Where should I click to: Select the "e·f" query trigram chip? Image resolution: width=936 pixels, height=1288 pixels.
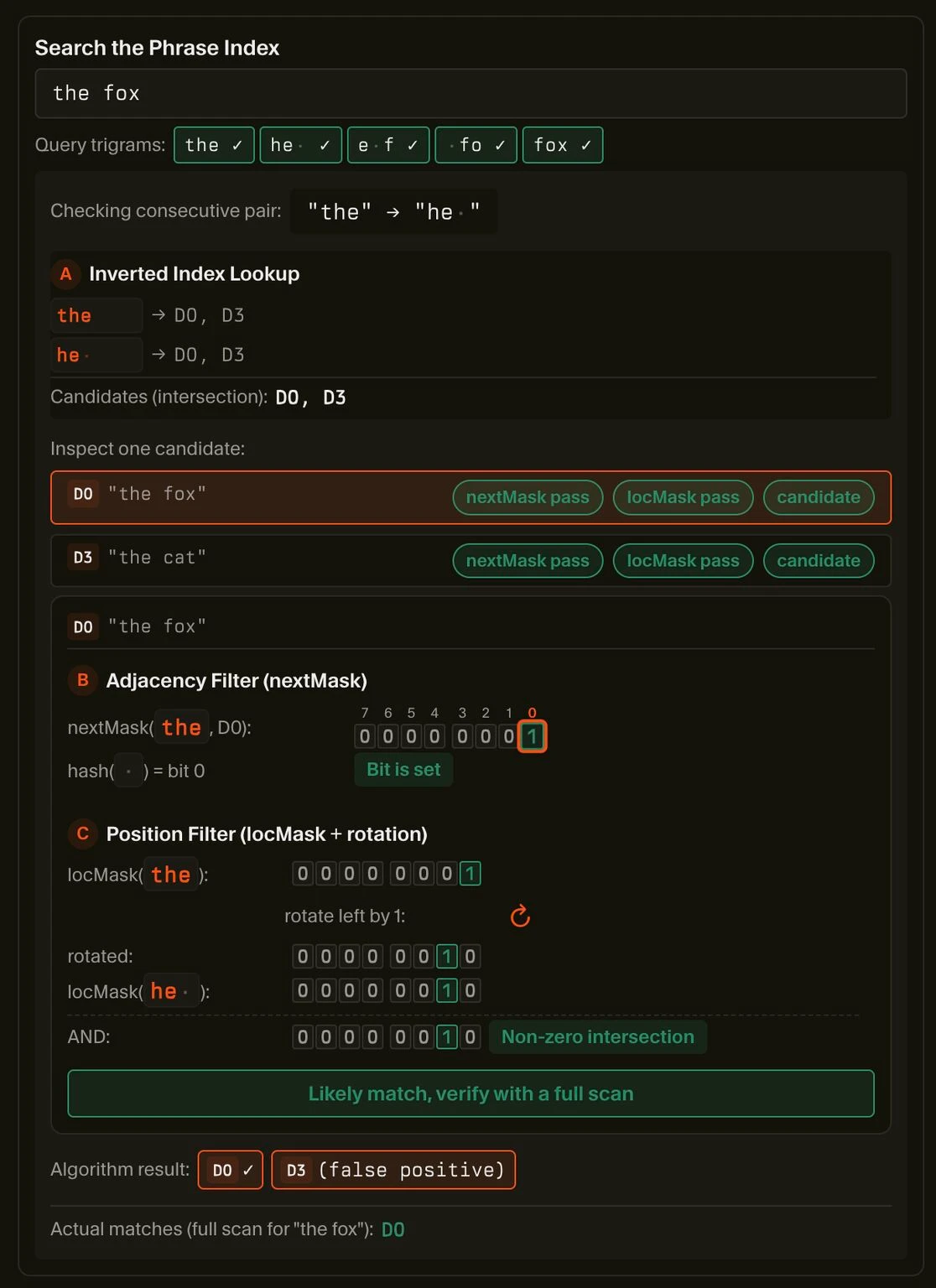pyautogui.click(x=388, y=145)
